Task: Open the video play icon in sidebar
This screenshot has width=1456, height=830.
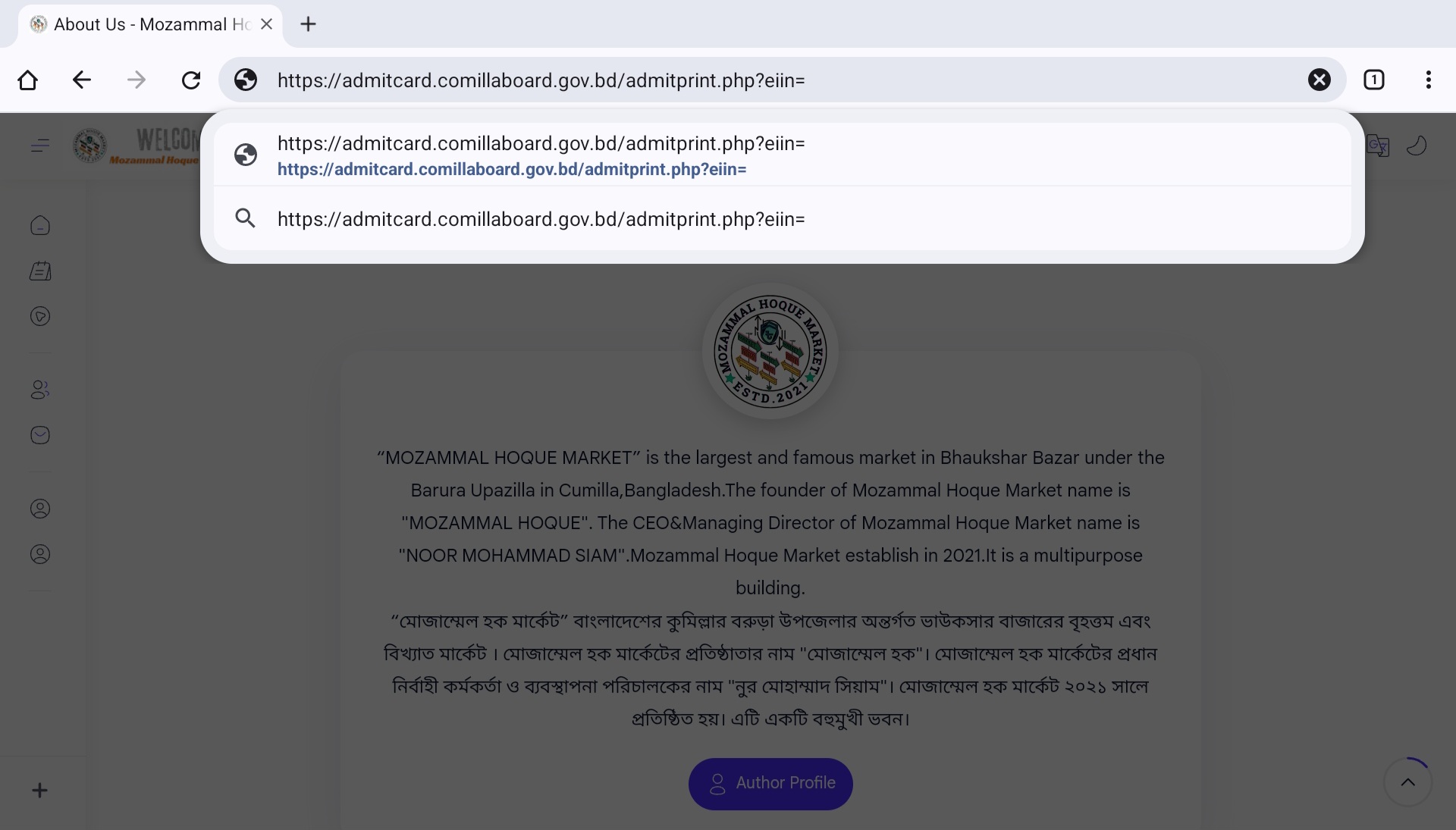Action: tap(40, 316)
